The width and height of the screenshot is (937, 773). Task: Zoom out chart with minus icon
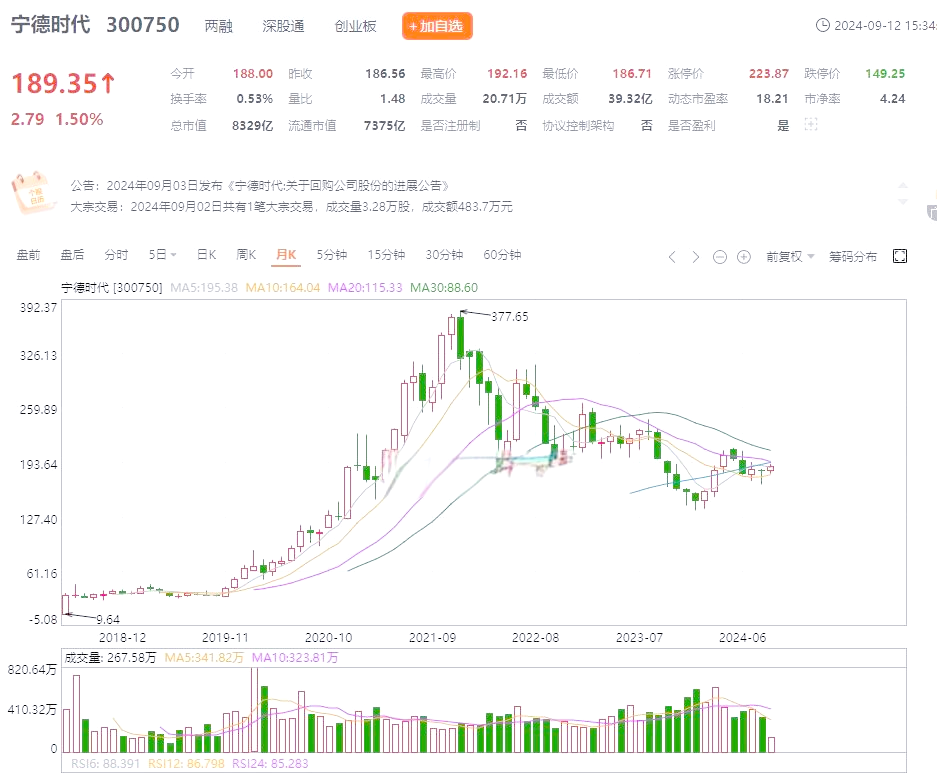pos(719,257)
